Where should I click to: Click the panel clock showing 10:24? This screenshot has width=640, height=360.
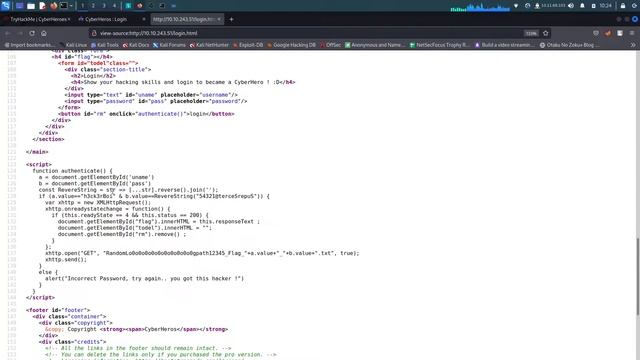[x=606, y=6]
